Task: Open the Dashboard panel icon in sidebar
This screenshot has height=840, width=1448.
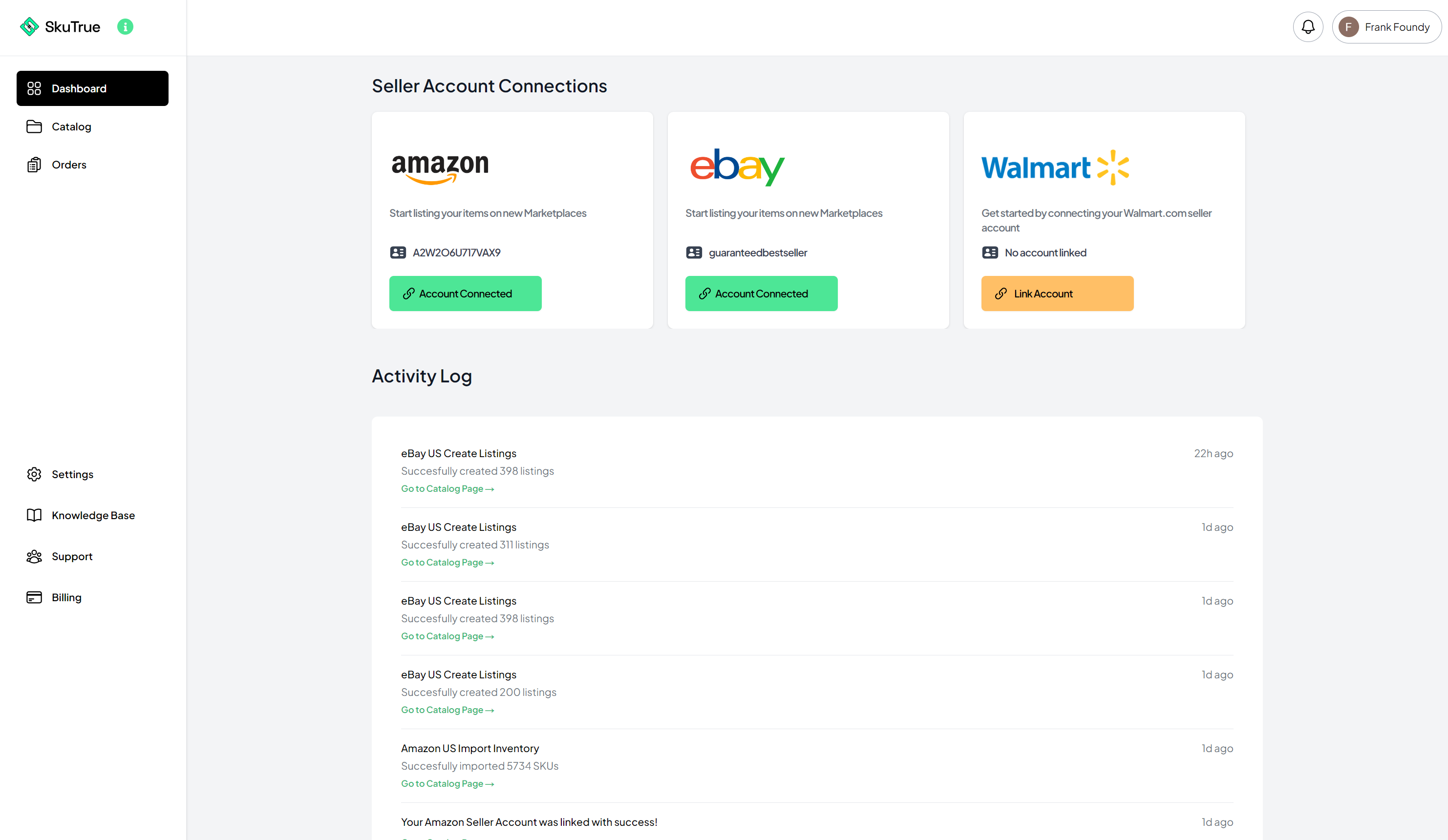Action: coord(35,88)
